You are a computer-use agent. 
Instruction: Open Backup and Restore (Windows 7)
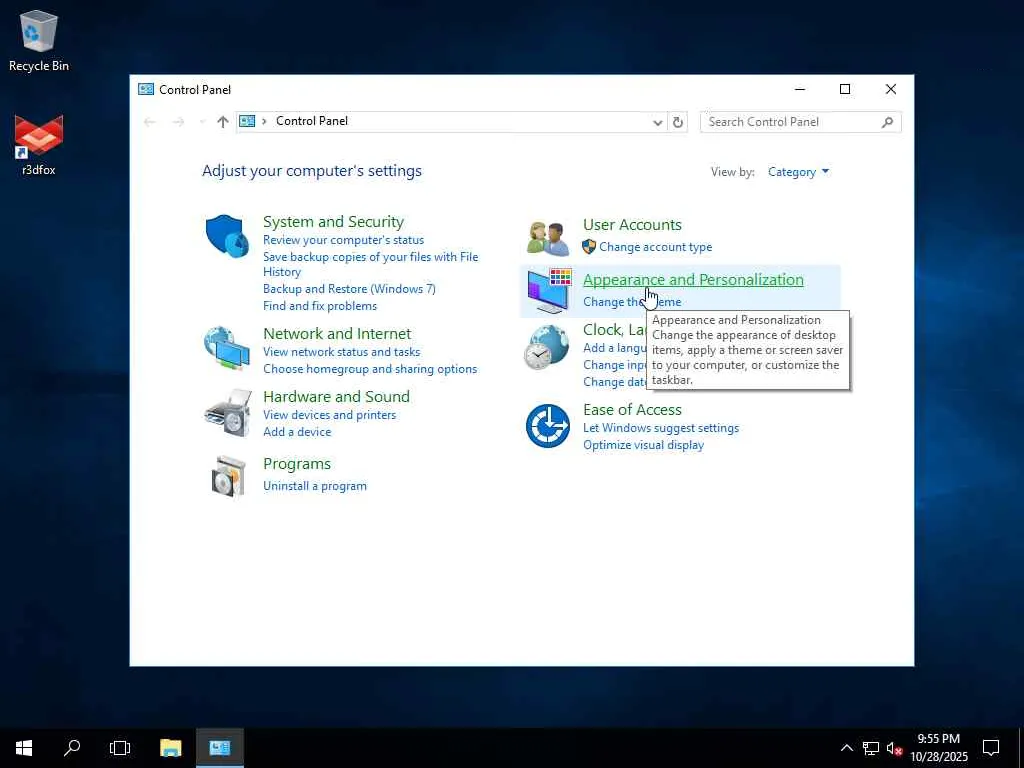349,289
